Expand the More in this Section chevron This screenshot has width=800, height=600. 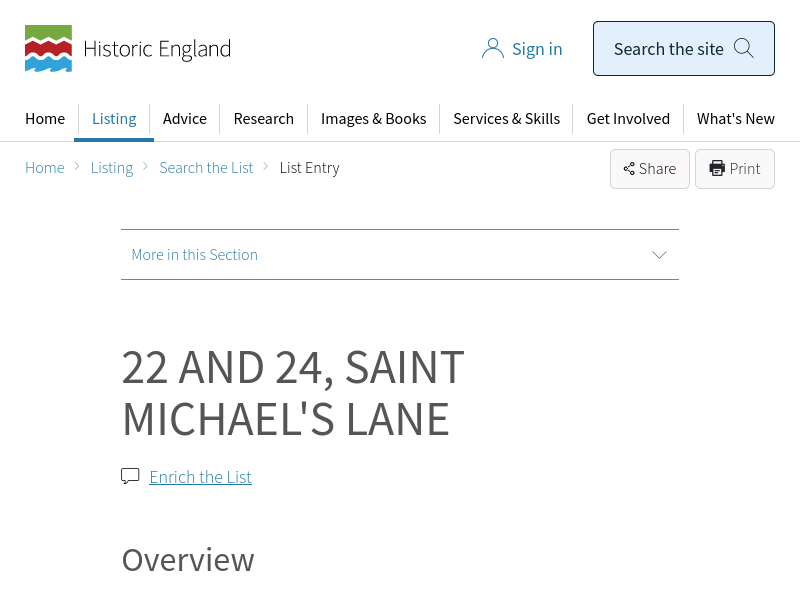click(659, 255)
